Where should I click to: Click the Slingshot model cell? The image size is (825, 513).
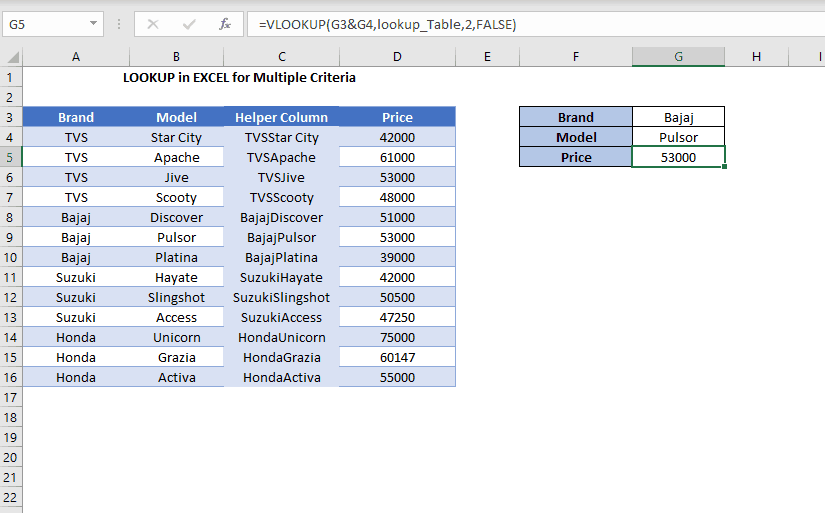click(176, 297)
